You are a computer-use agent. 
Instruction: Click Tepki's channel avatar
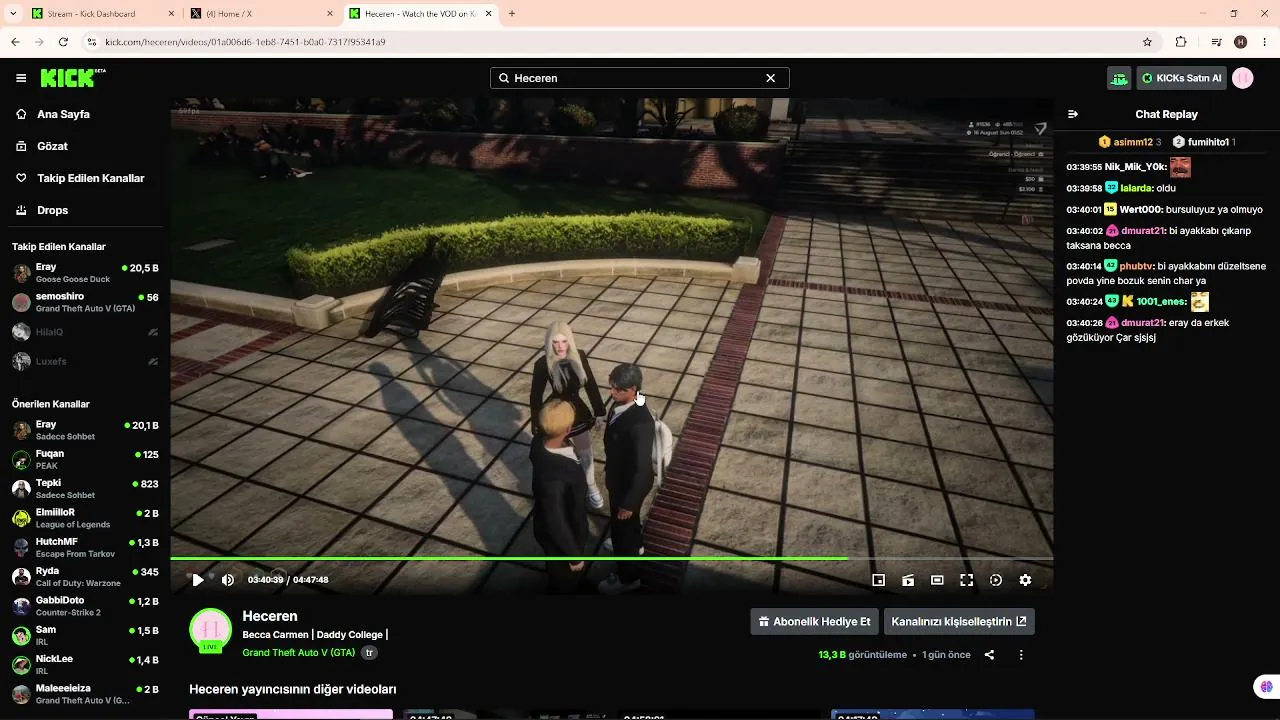pos(21,489)
